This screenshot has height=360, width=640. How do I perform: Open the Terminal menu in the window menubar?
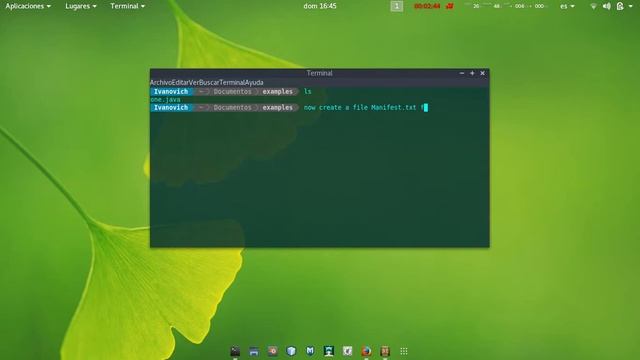coord(232,82)
